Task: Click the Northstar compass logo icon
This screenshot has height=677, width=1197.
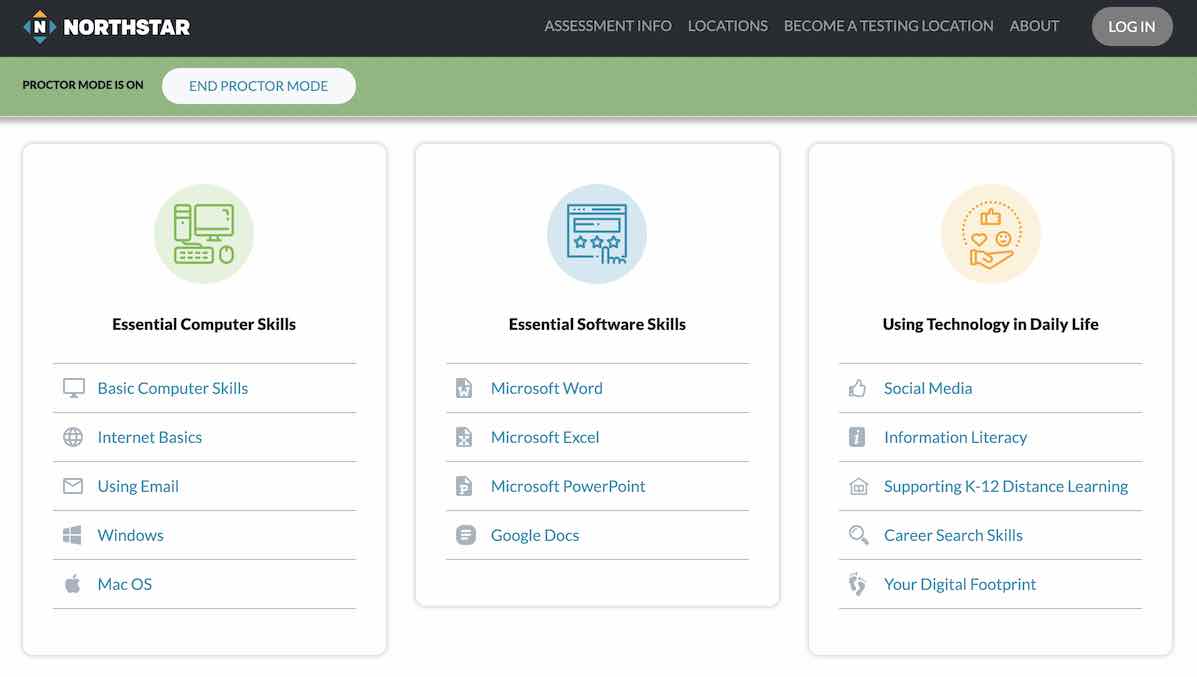Action: (x=40, y=27)
